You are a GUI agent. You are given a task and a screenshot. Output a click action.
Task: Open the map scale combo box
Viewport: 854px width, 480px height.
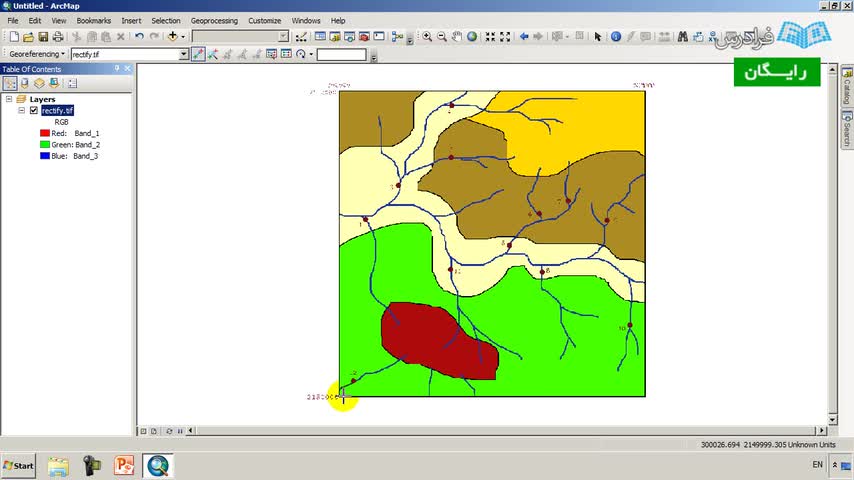click(x=240, y=37)
